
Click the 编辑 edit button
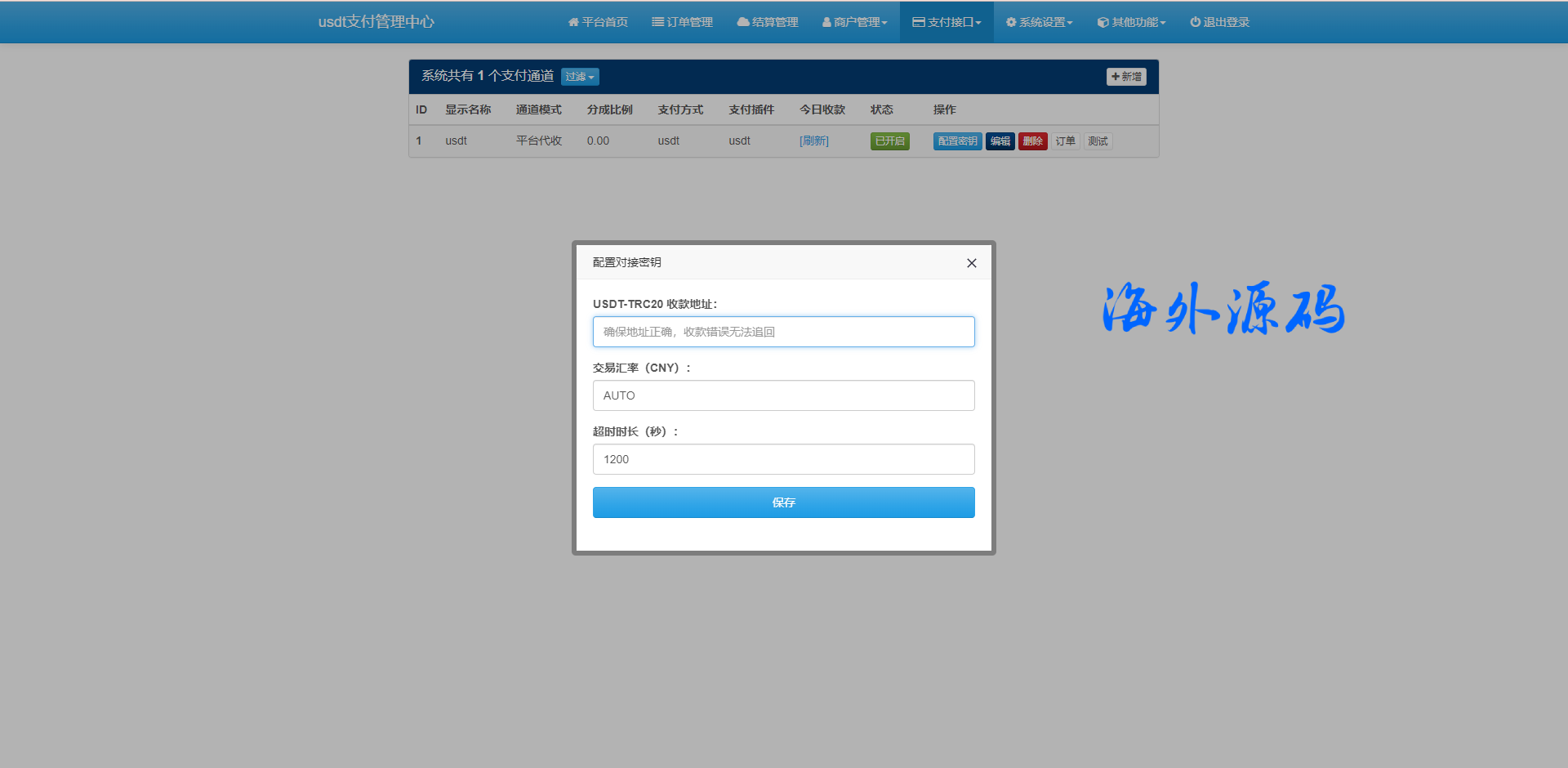click(1000, 141)
